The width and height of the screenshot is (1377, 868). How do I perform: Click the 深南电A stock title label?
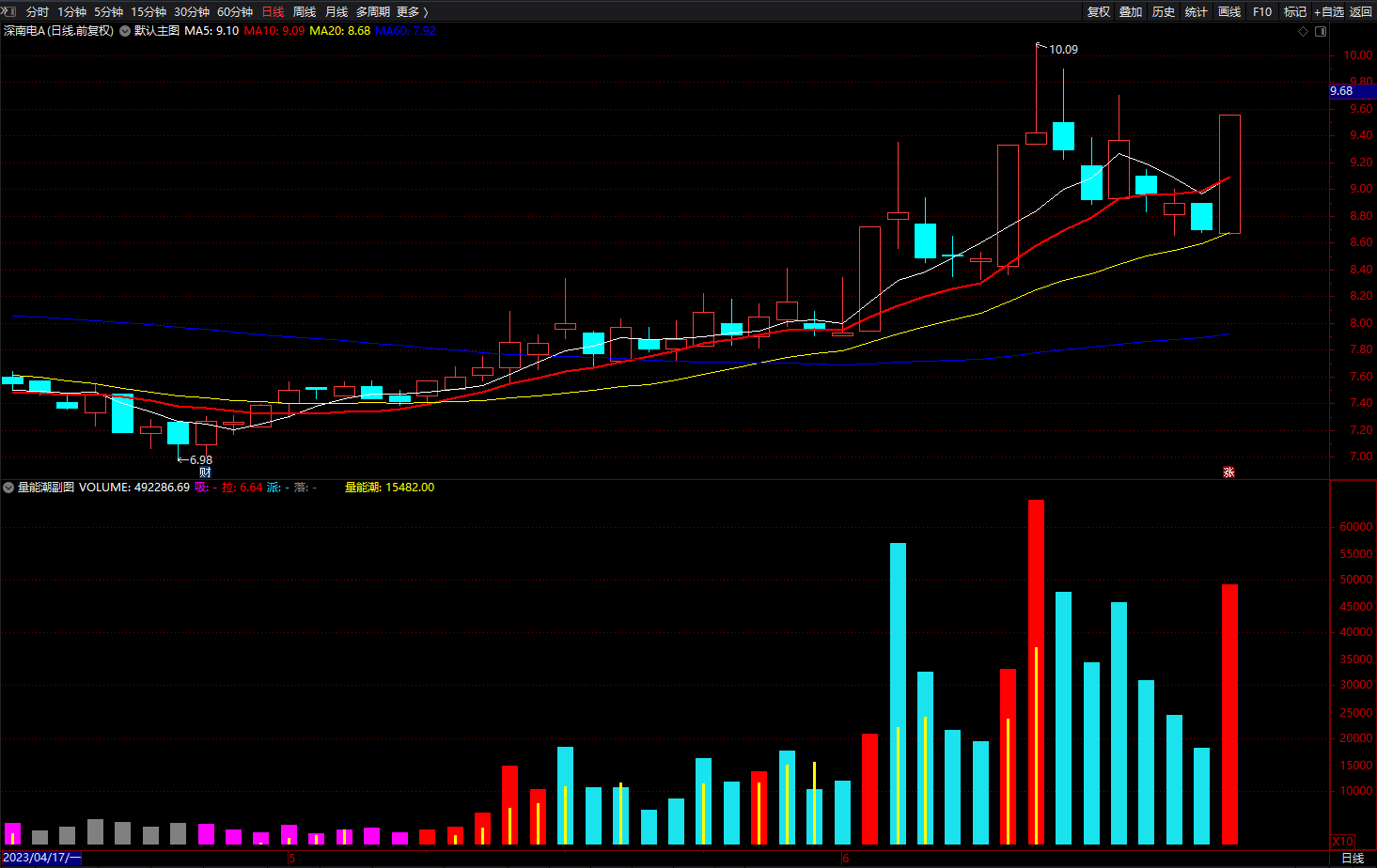(x=58, y=31)
